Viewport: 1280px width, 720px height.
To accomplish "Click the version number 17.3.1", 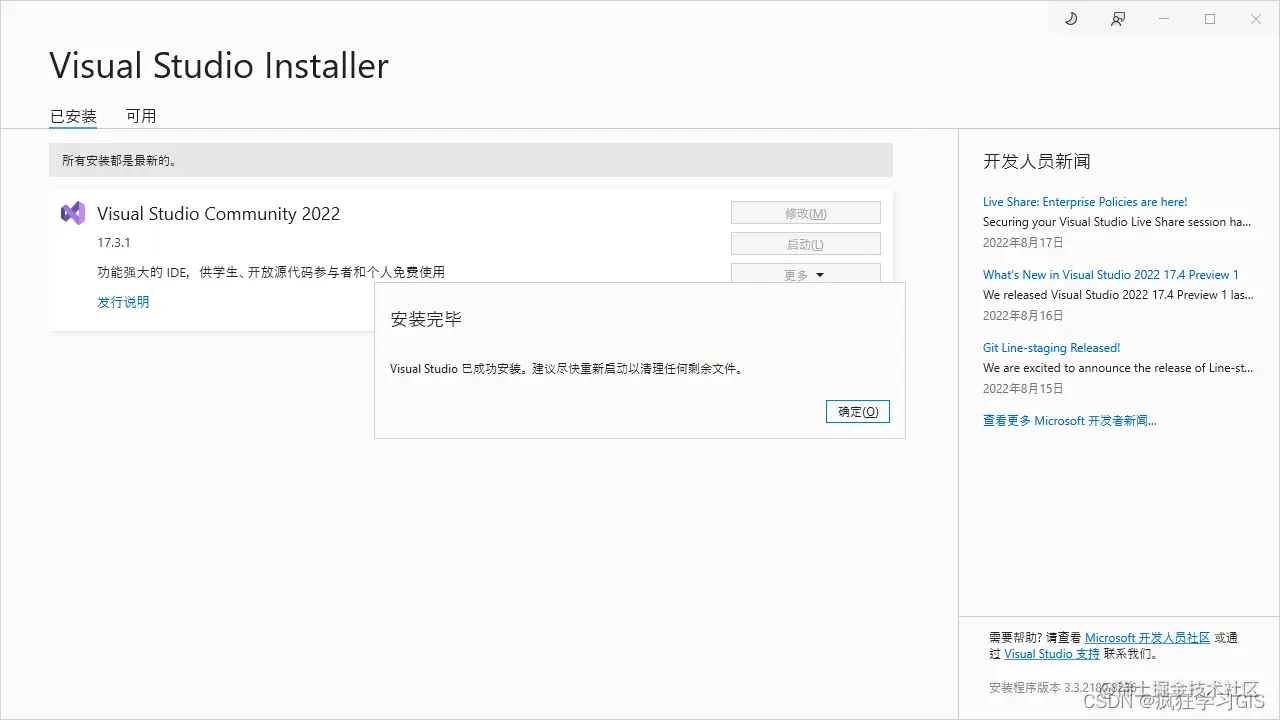I will point(114,243).
